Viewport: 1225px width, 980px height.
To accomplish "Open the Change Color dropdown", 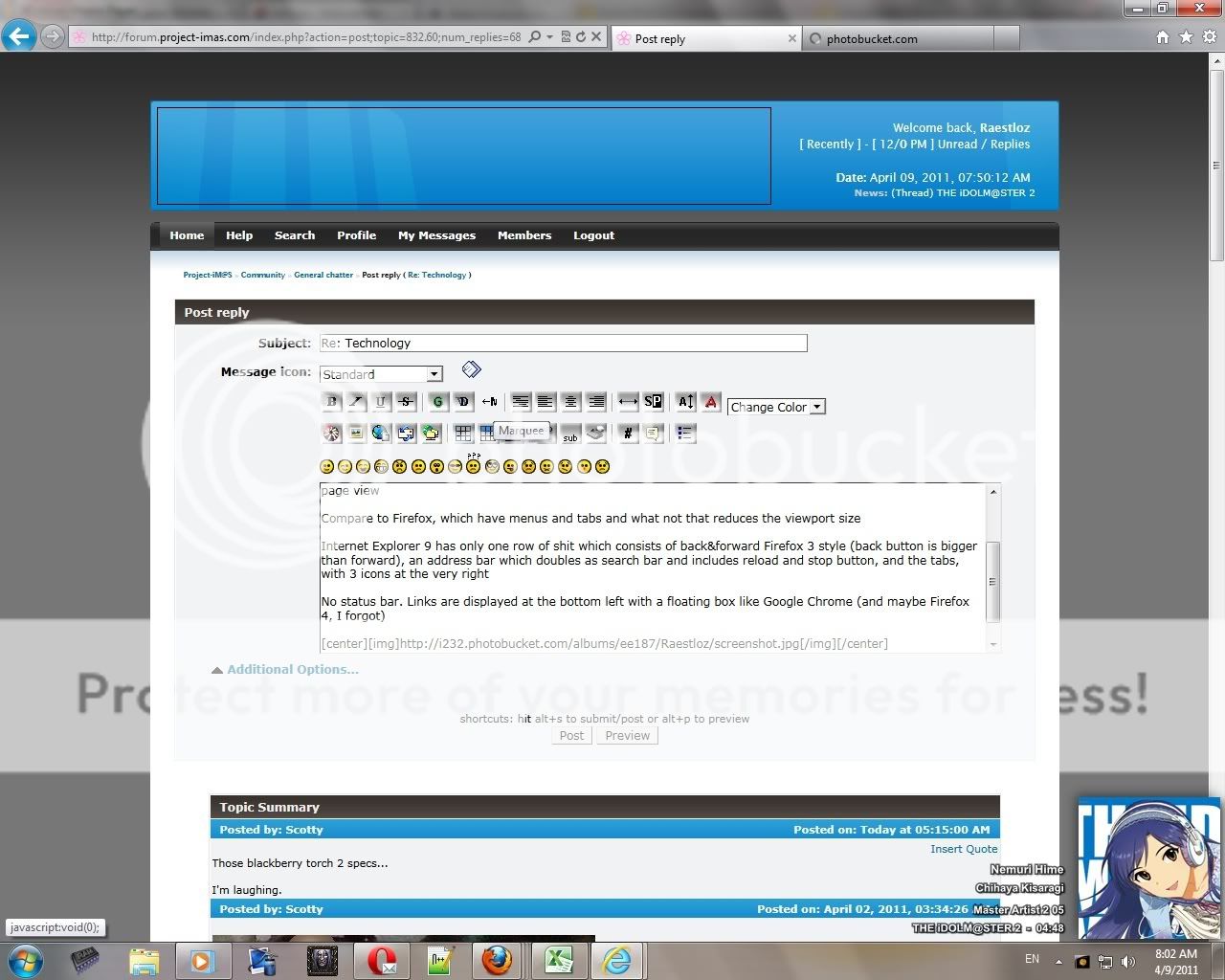I will pyautogui.click(x=776, y=407).
